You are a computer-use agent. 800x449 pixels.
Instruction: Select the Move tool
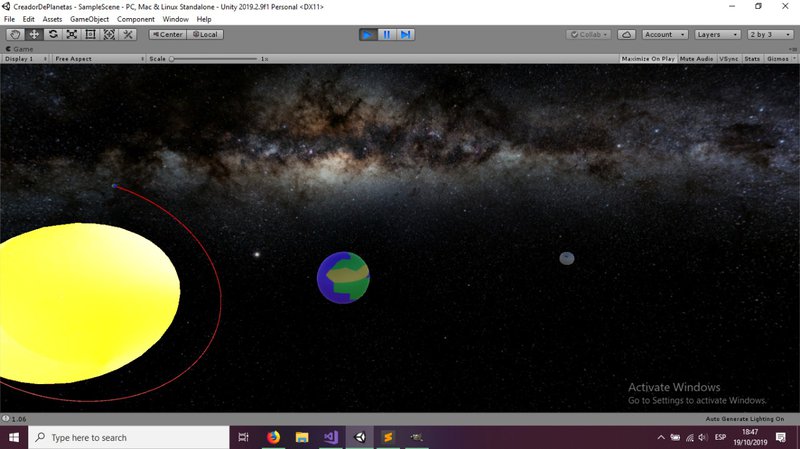coord(34,34)
